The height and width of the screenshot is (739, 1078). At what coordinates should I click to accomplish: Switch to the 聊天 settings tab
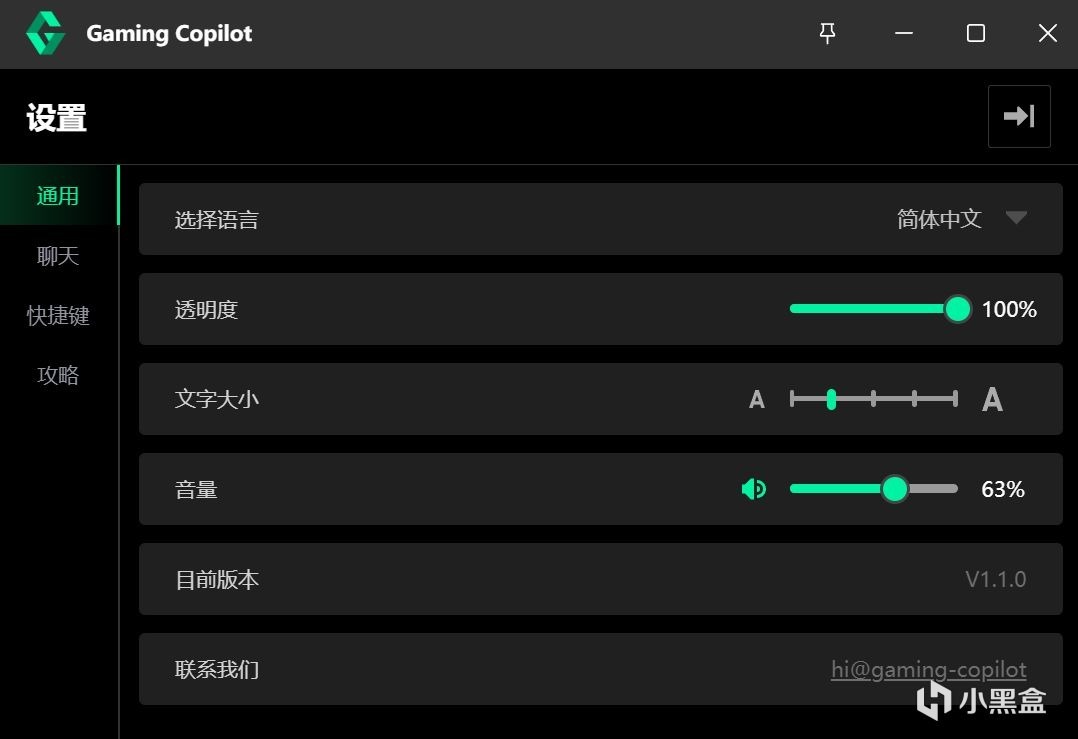point(58,256)
